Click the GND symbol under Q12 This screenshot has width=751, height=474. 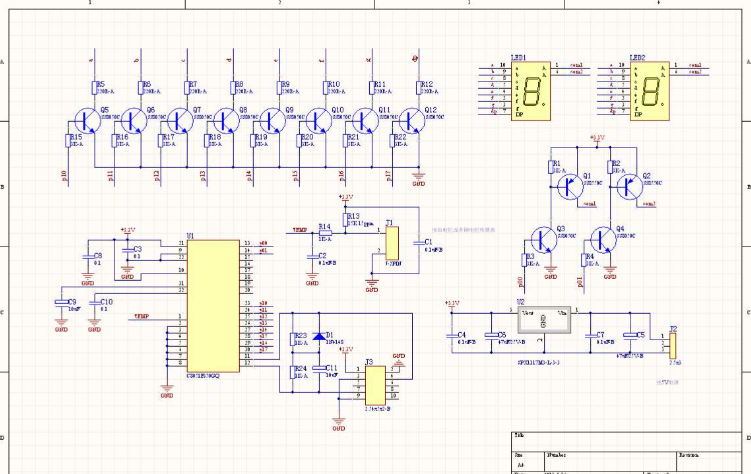click(x=419, y=175)
